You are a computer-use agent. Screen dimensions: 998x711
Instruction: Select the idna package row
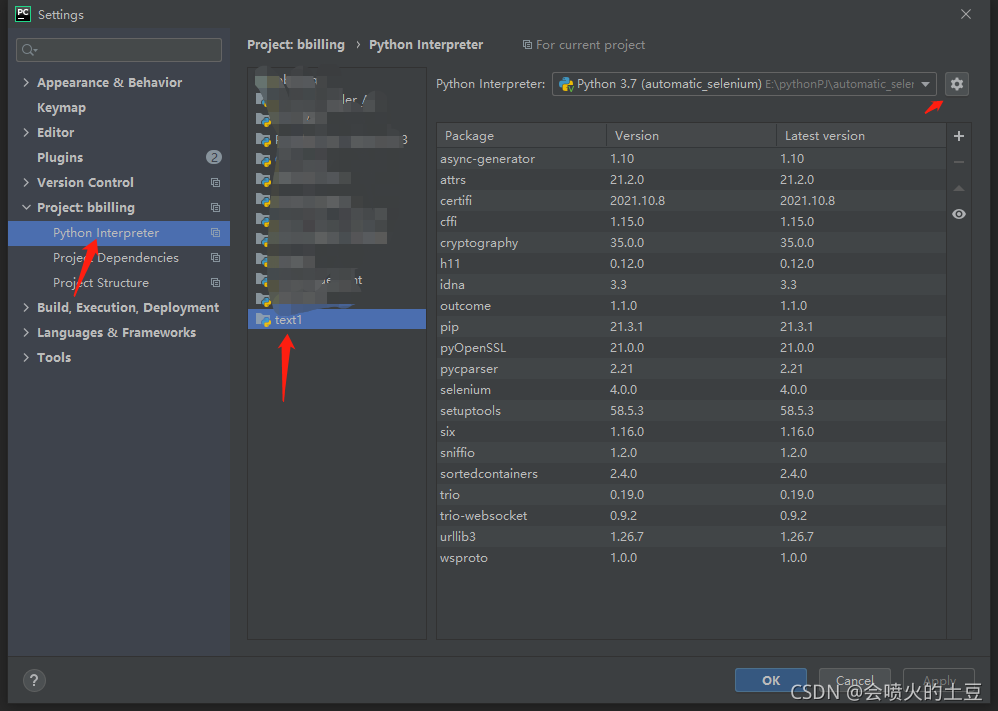691,285
